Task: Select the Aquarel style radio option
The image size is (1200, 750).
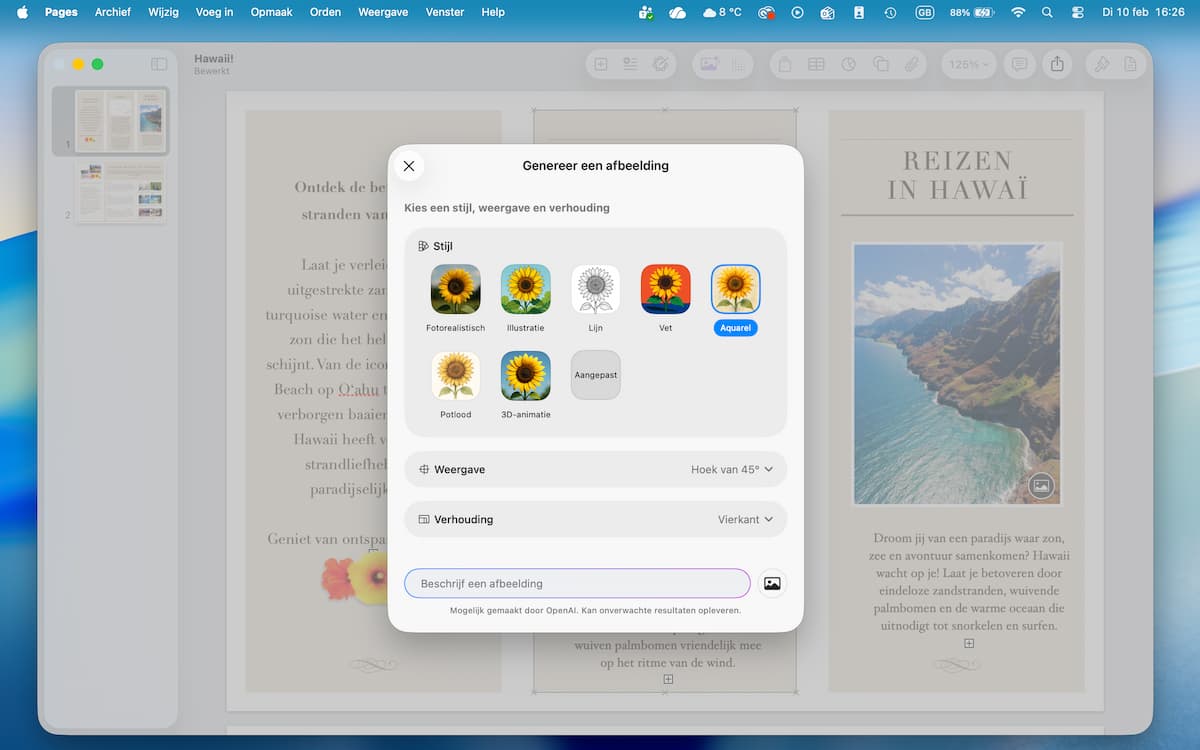Action: (x=735, y=289)
